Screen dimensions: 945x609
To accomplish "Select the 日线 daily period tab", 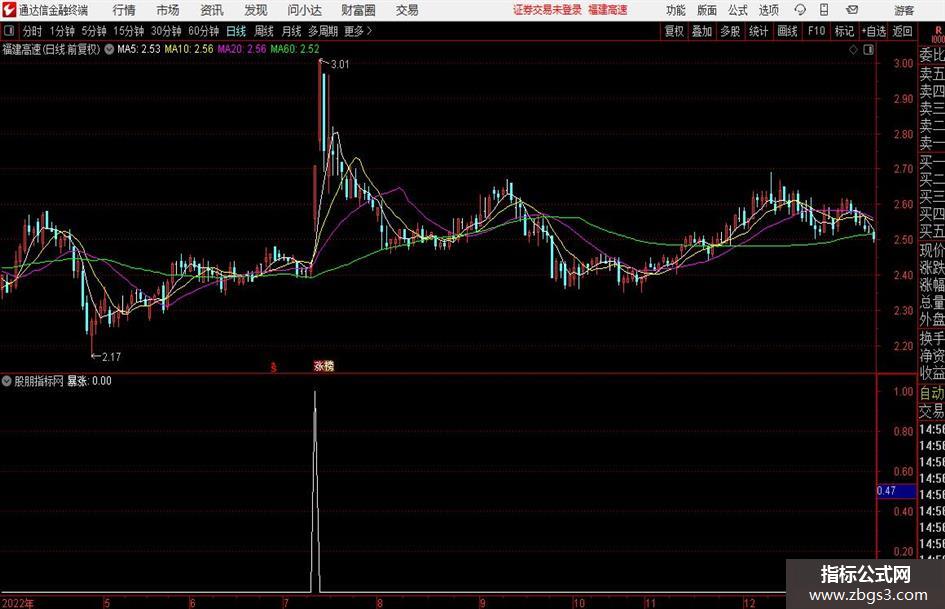I will pos(236,31).
